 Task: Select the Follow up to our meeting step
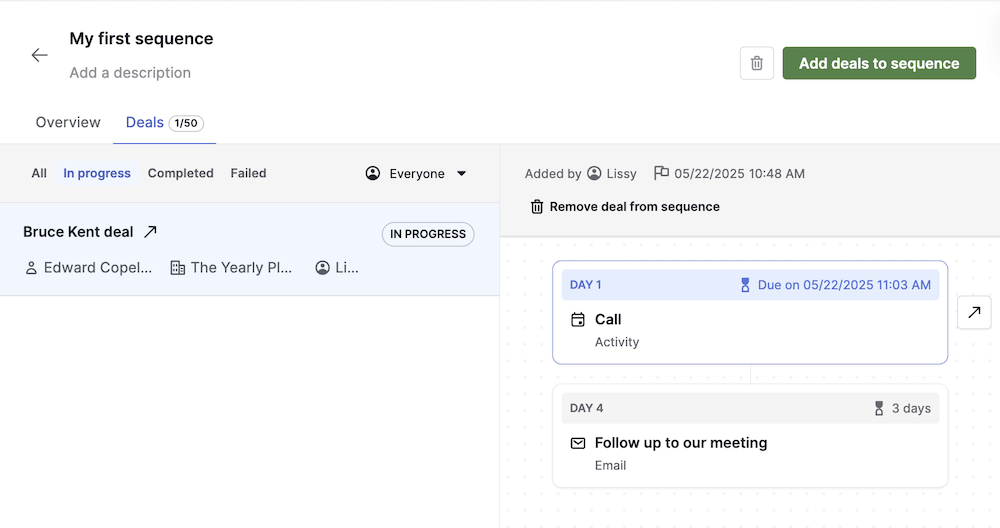tap(681, 443)
